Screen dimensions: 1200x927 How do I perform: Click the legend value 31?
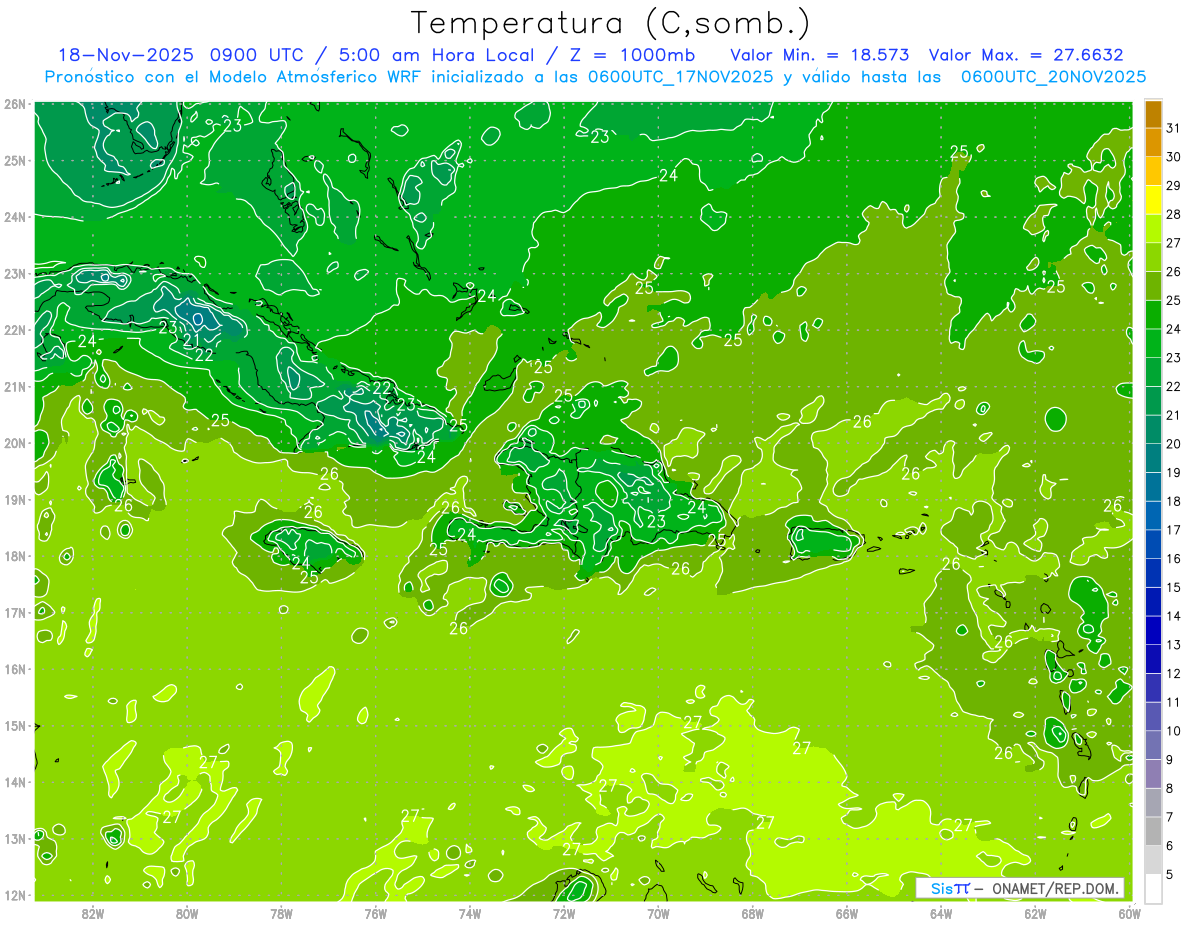coord(1173,128)
